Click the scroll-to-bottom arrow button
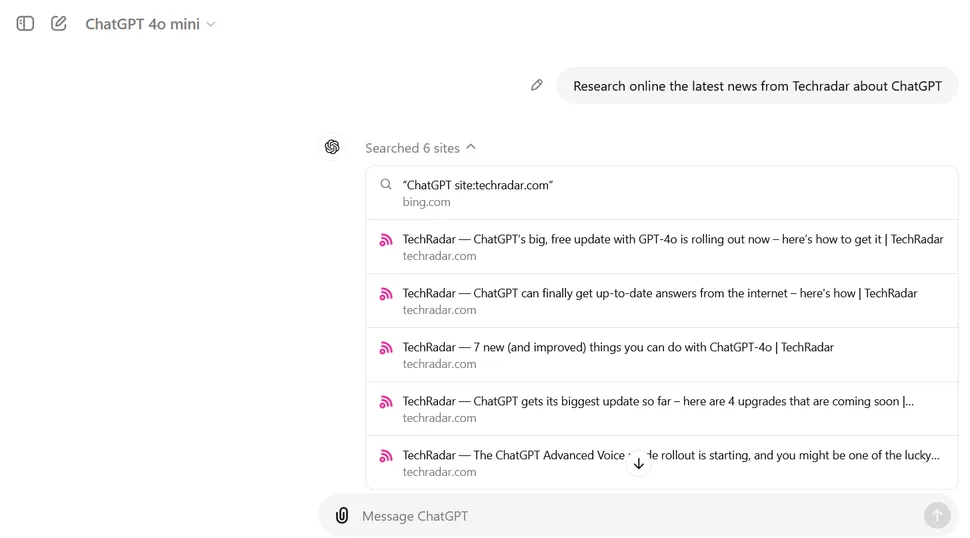970x538 pixels. 639,463
